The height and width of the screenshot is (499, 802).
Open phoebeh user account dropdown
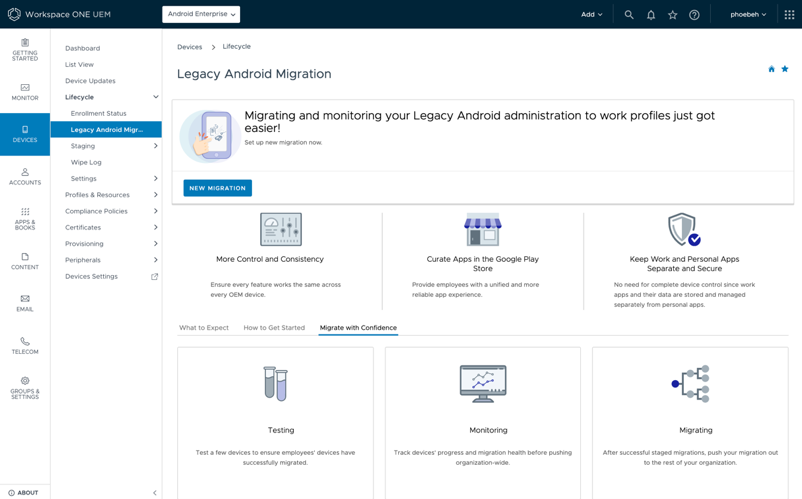pyautogui.click(x=748, y=15)
